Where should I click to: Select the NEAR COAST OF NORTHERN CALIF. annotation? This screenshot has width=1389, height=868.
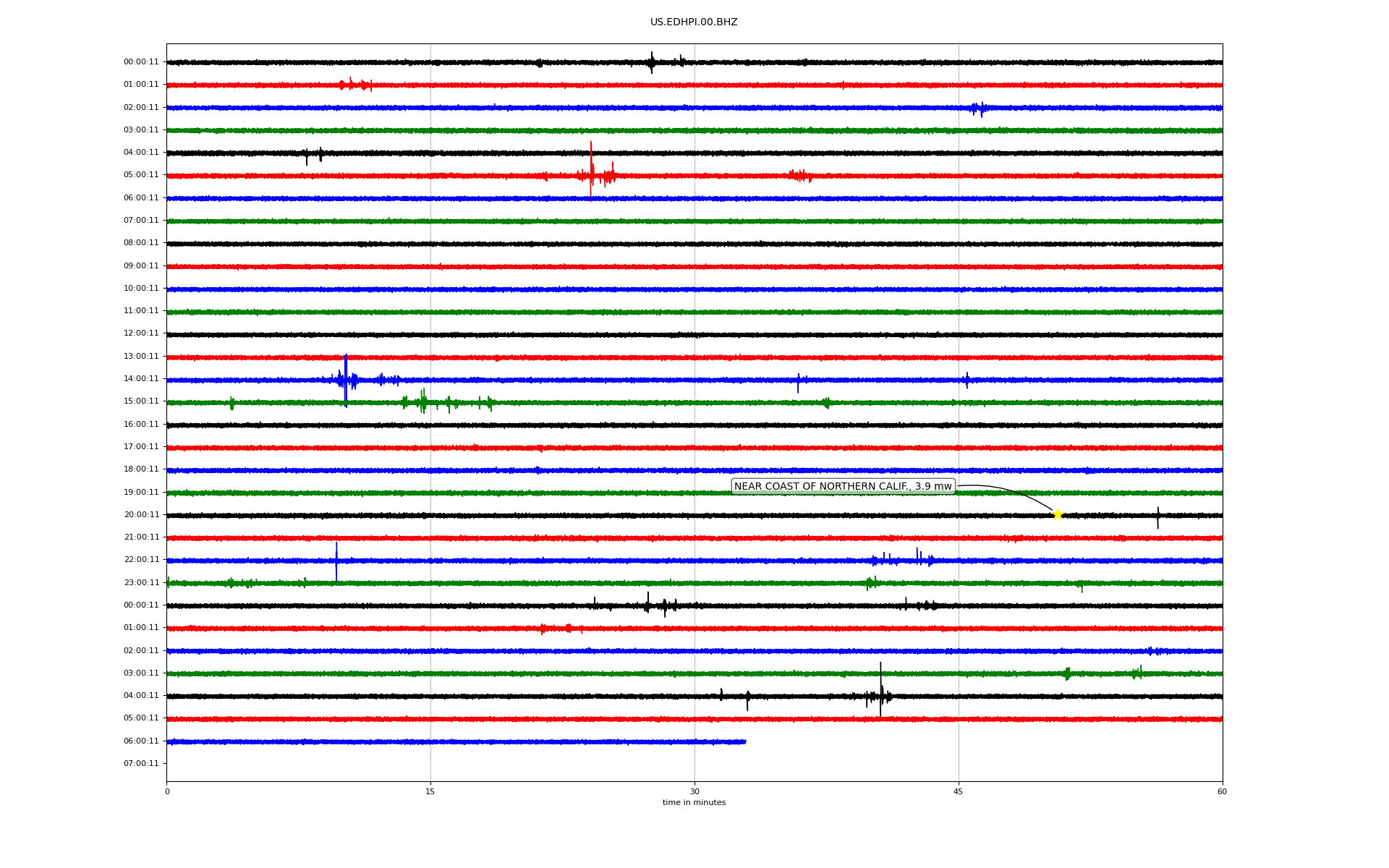(843, 487)
